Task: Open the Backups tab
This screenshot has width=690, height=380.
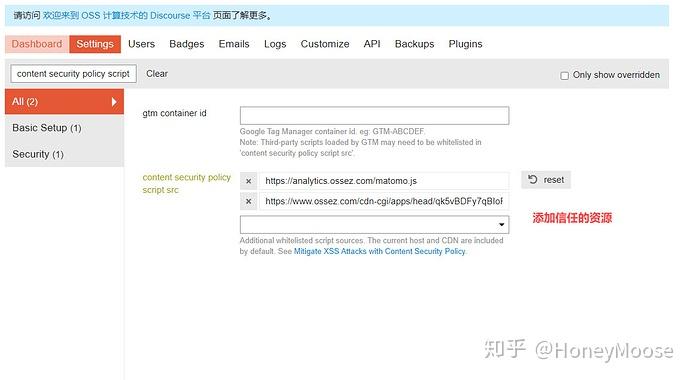Action: point(415,44)
